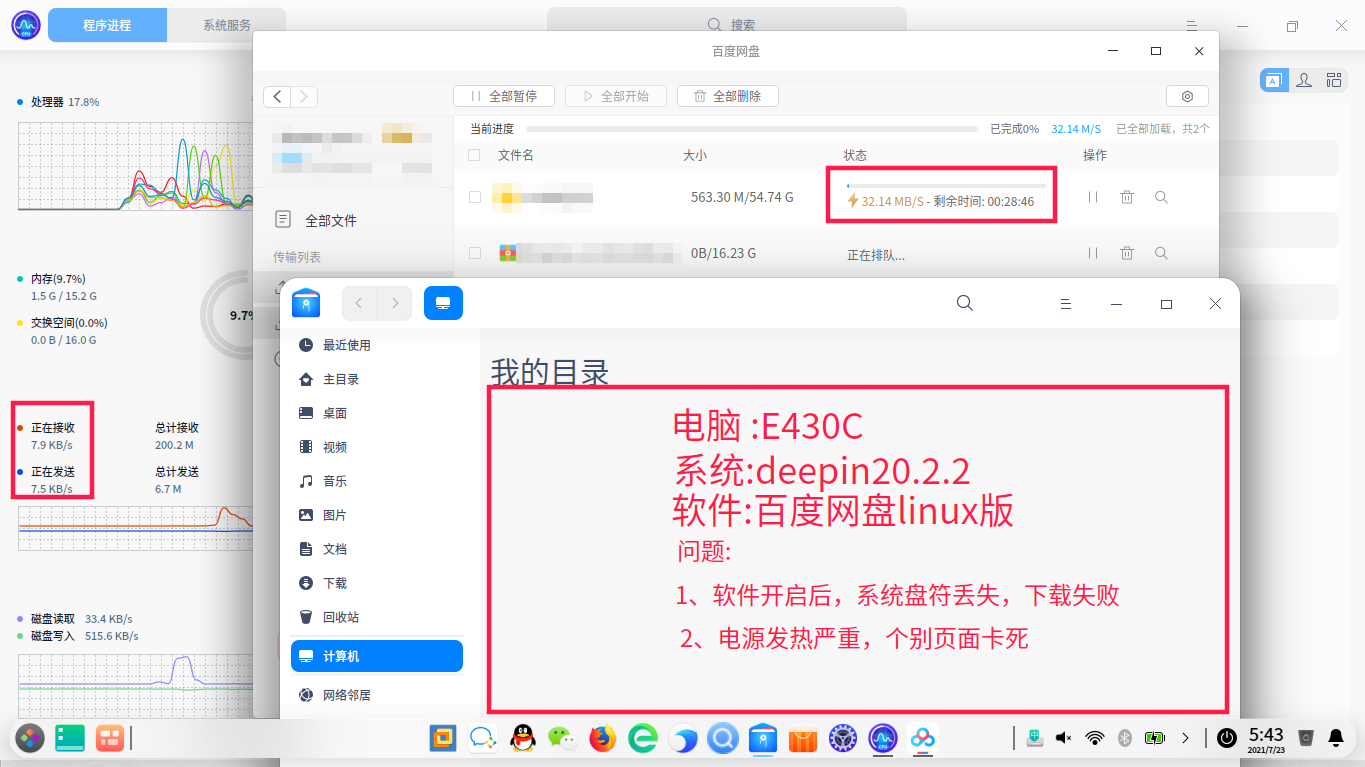This screenshot has width=1365, height=767.
Task: Open Baidu Netdisk settings gear
Action: (1187, 96)
